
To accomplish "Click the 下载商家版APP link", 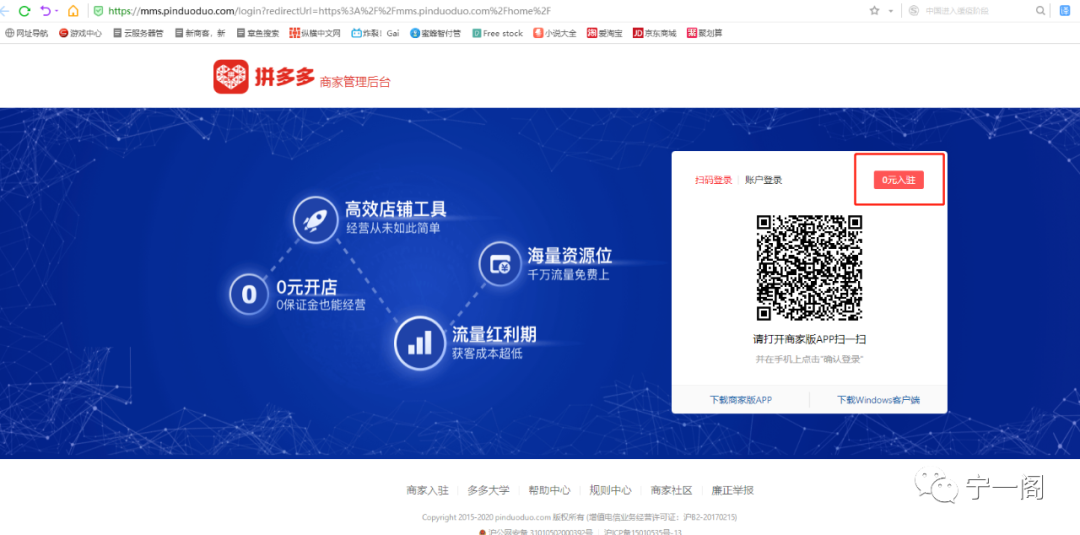I will [740, 400].
